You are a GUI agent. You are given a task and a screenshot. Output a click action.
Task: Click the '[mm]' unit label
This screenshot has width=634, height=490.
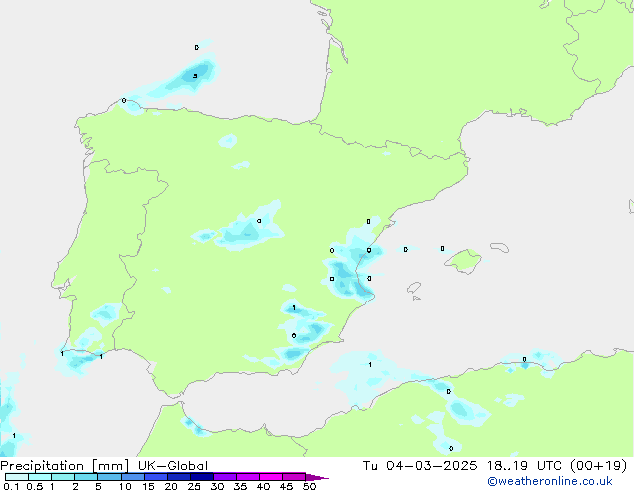[x=110, y=466]
